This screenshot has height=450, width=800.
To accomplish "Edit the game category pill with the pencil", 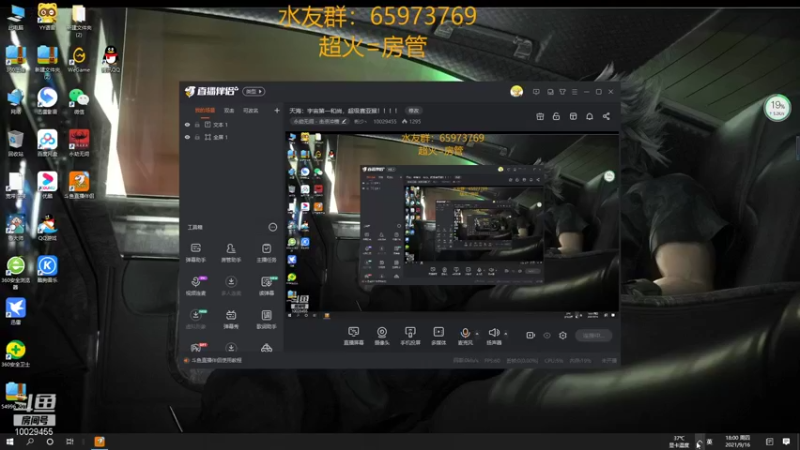I will (319, 121).
